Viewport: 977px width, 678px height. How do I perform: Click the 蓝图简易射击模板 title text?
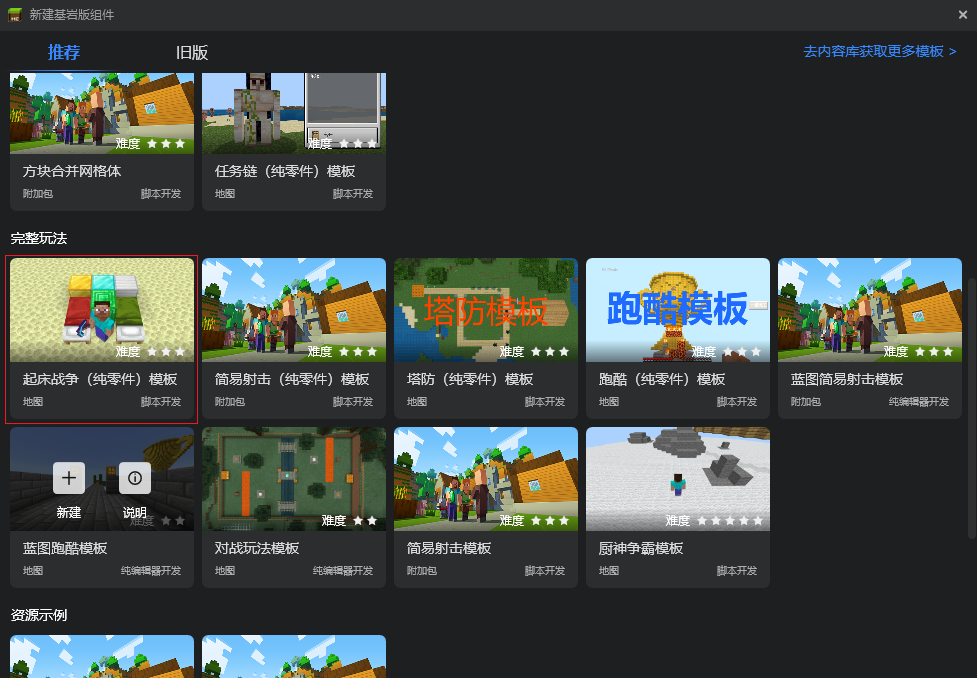coord(847,380)
